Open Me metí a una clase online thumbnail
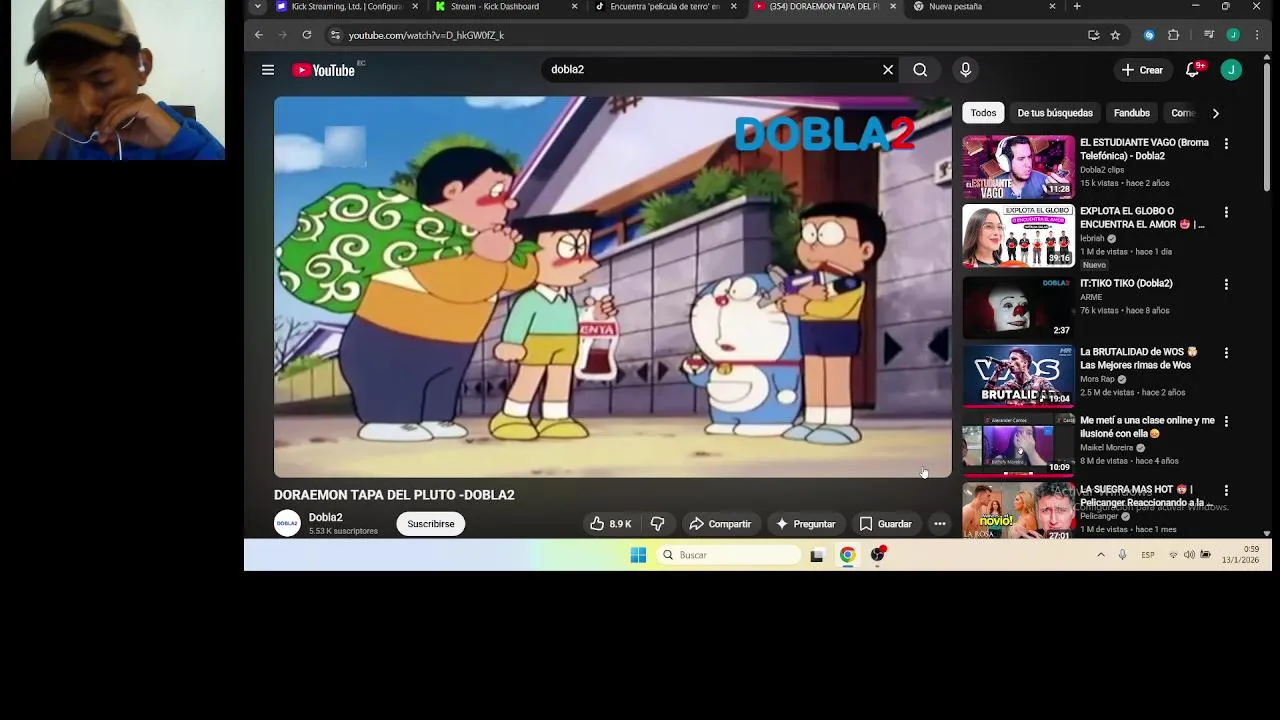Image resolution: width=1280 pixels, height=720 pixels. click(x=1018, y=445)
